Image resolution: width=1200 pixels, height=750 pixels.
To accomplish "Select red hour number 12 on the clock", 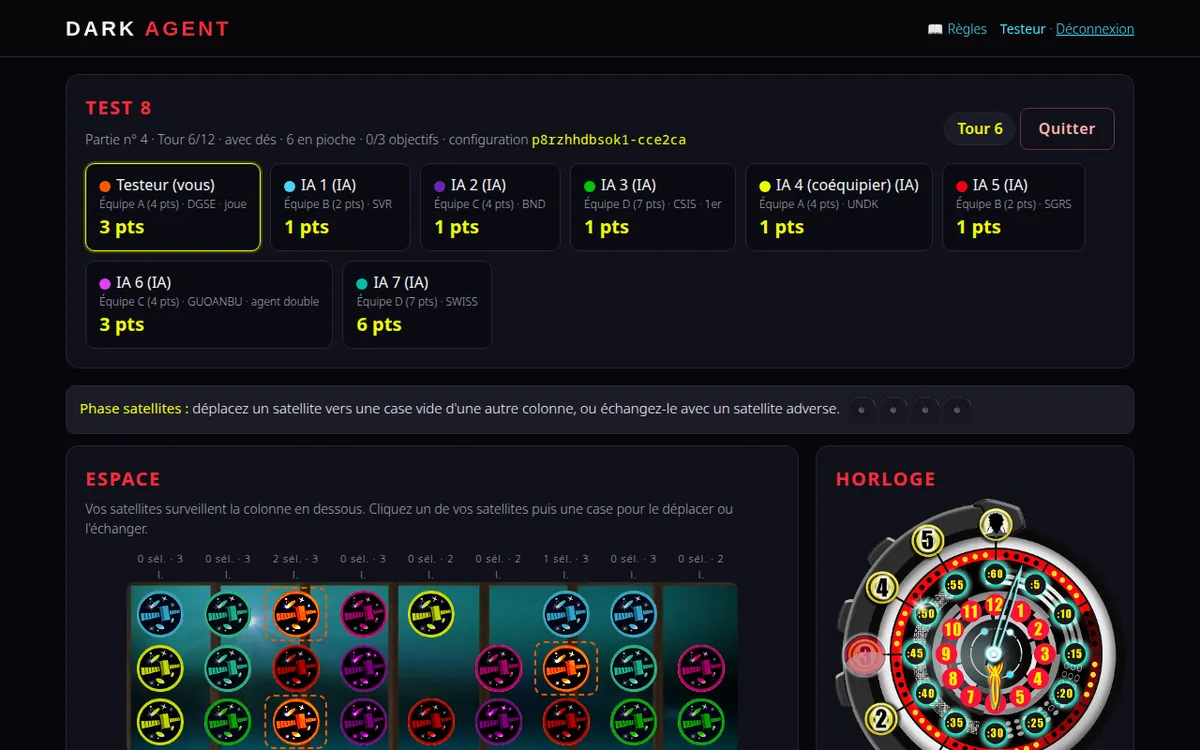I will tap(994, 604).
